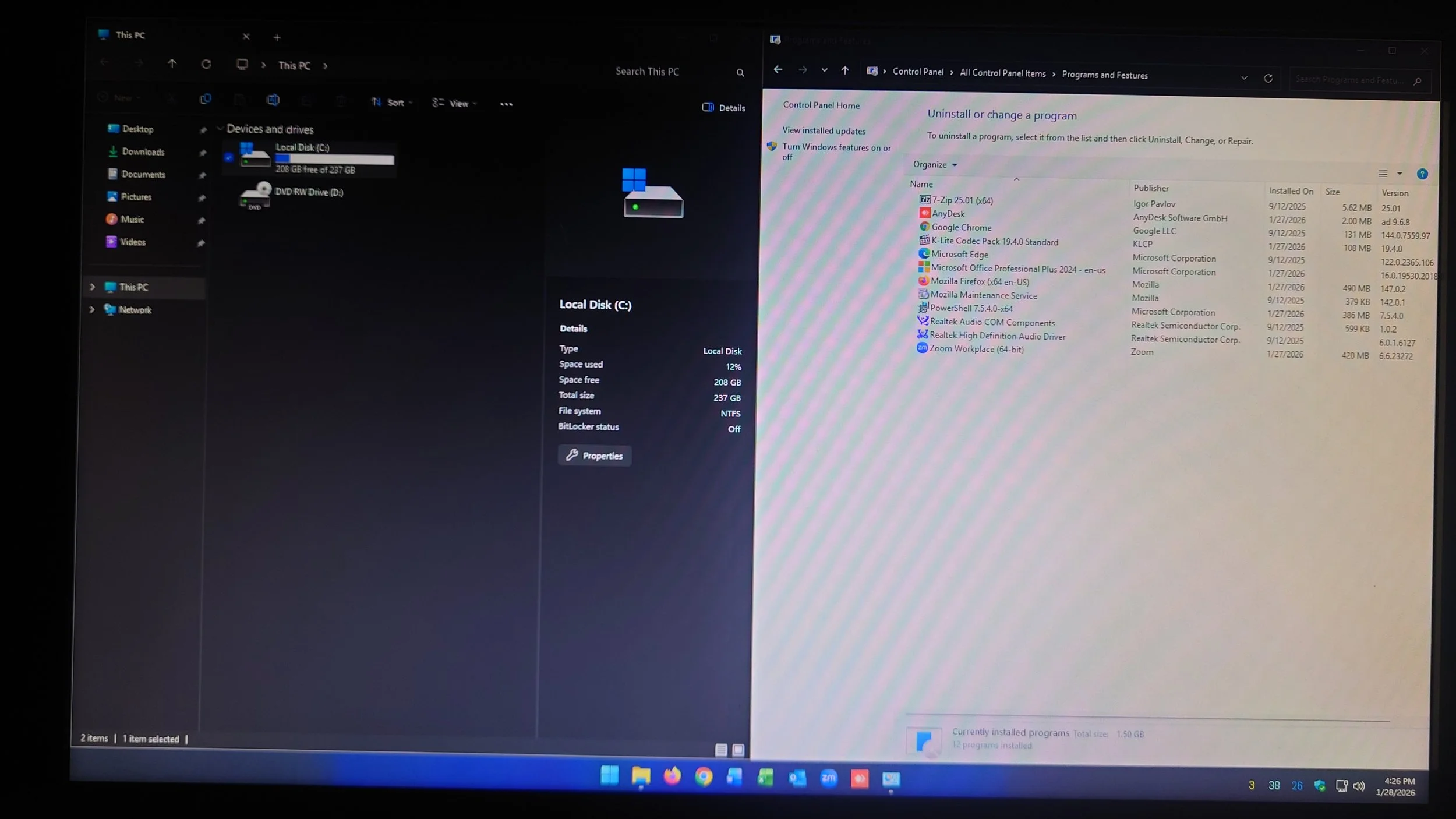Screen dimensions: 1456x819
Task: Open Firefox from the taskbar
Action: click(x=672, y=776)
